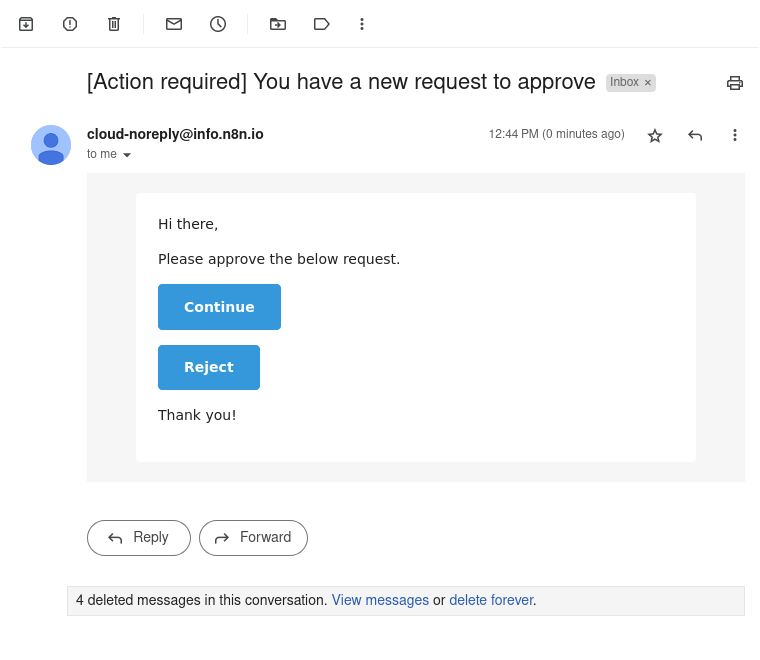Open the toolbar's three-dot More menu
Image resolution: width=760 pixels, height=660 pixels.
[x=362, y=24]
